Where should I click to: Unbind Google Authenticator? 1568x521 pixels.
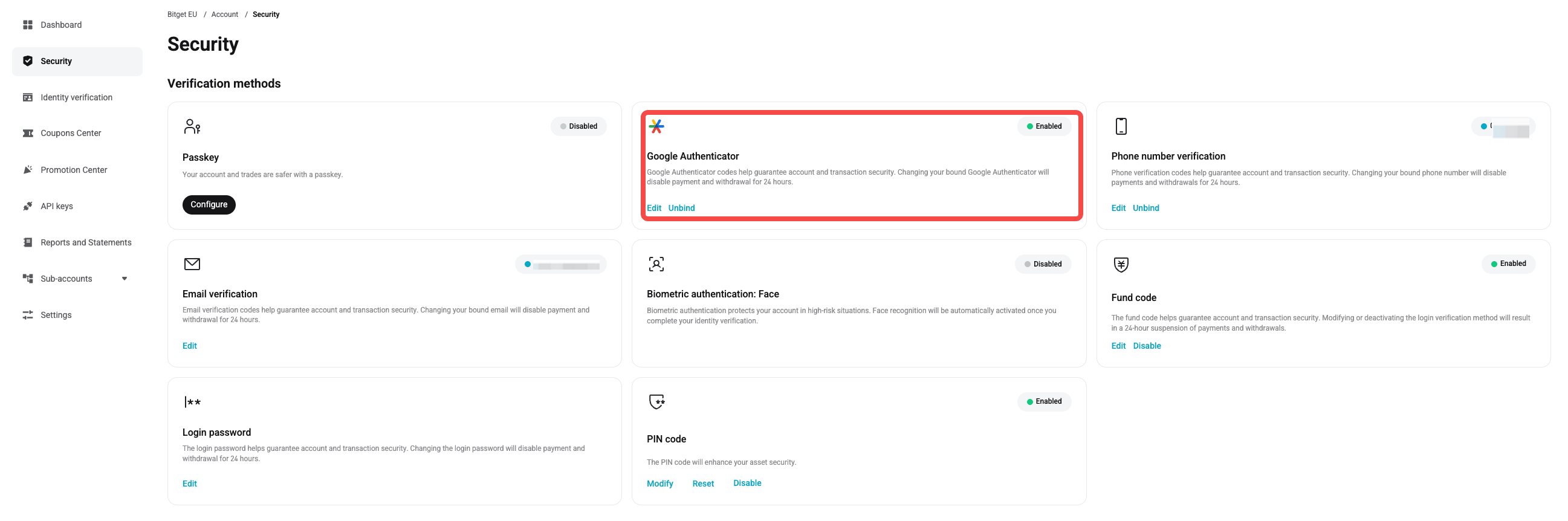[x=681, y=208]
